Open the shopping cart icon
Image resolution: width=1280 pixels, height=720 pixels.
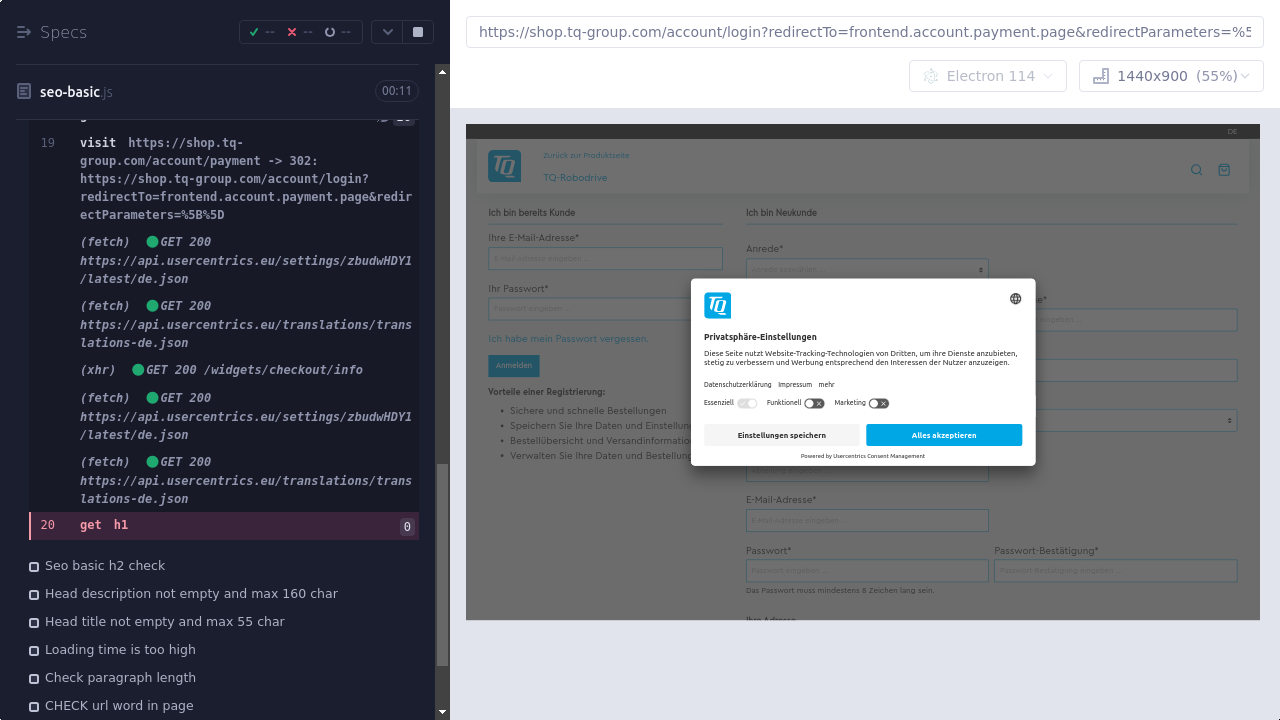[x=1224, y=170]
